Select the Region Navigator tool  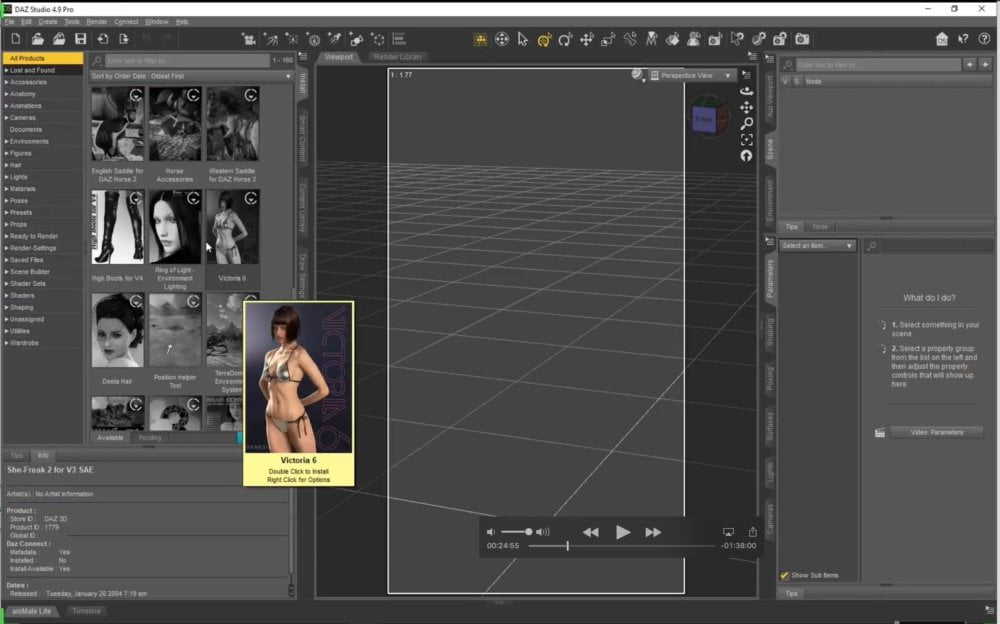pyautogui.click(x=694, y=40)
